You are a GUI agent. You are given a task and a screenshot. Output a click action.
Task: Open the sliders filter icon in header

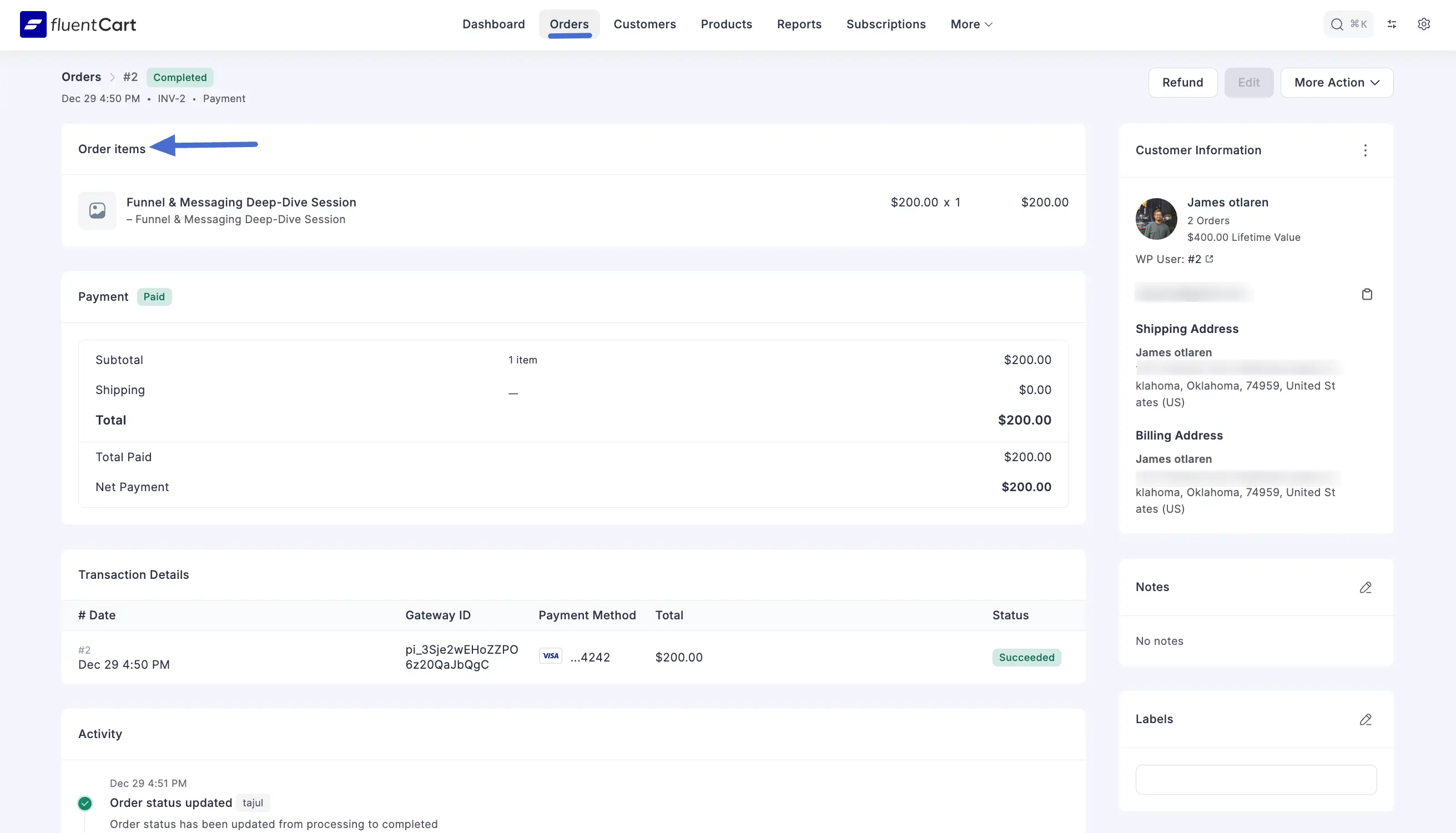click(1392, 24)
